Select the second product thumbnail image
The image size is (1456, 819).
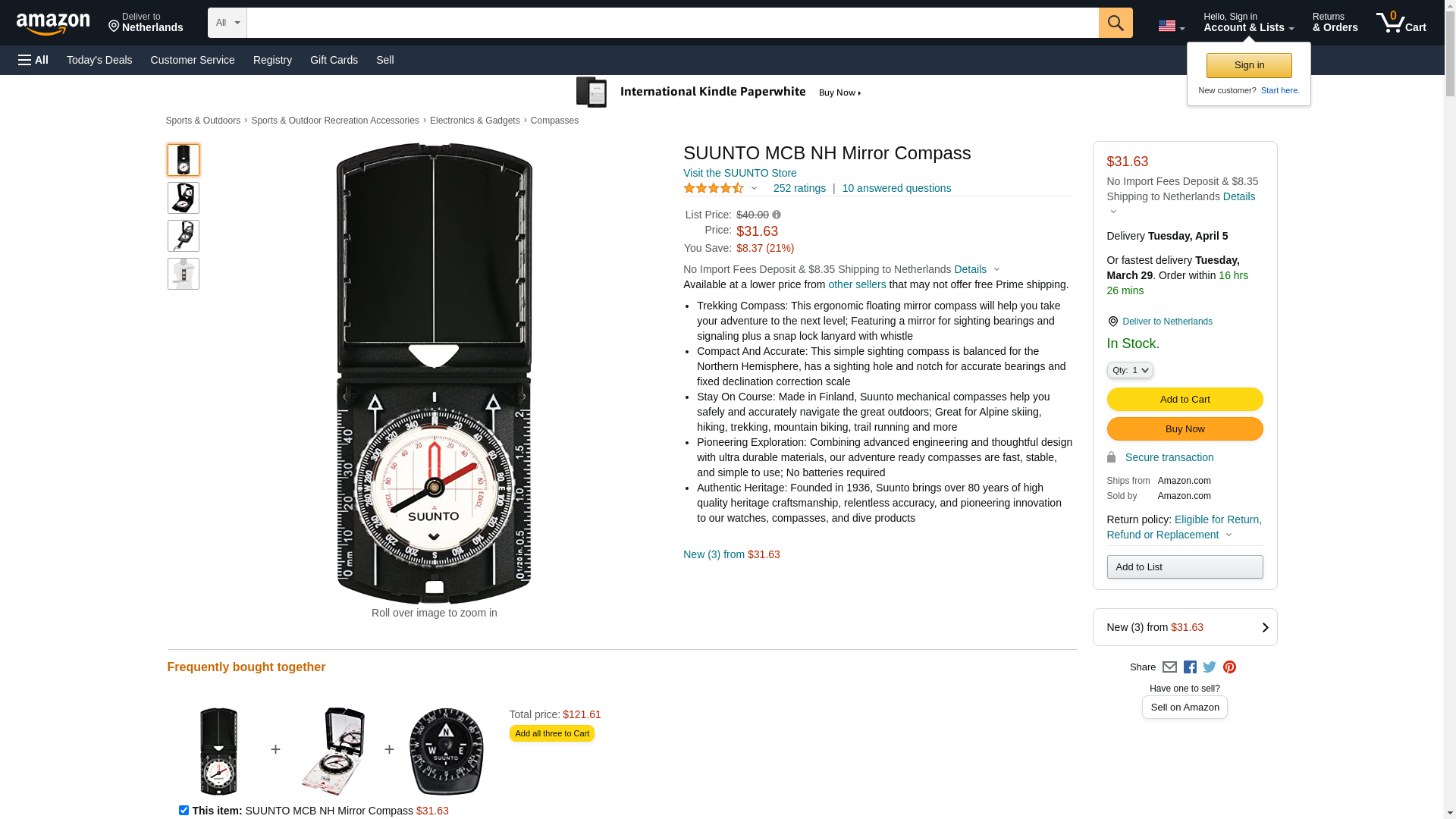click(x=184, y=198)
